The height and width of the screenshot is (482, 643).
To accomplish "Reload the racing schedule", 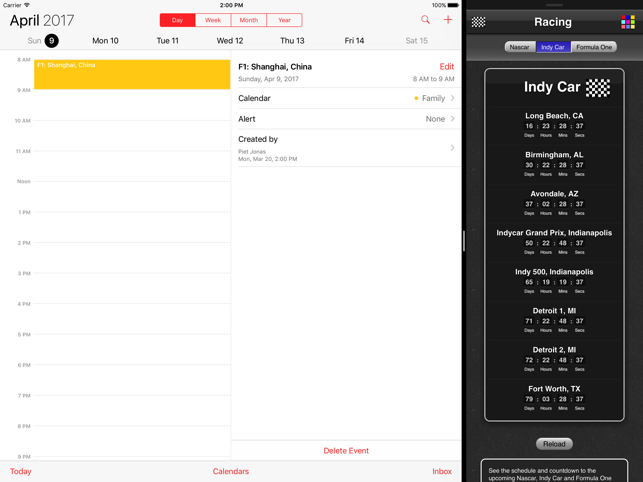I will coord(554,444).
